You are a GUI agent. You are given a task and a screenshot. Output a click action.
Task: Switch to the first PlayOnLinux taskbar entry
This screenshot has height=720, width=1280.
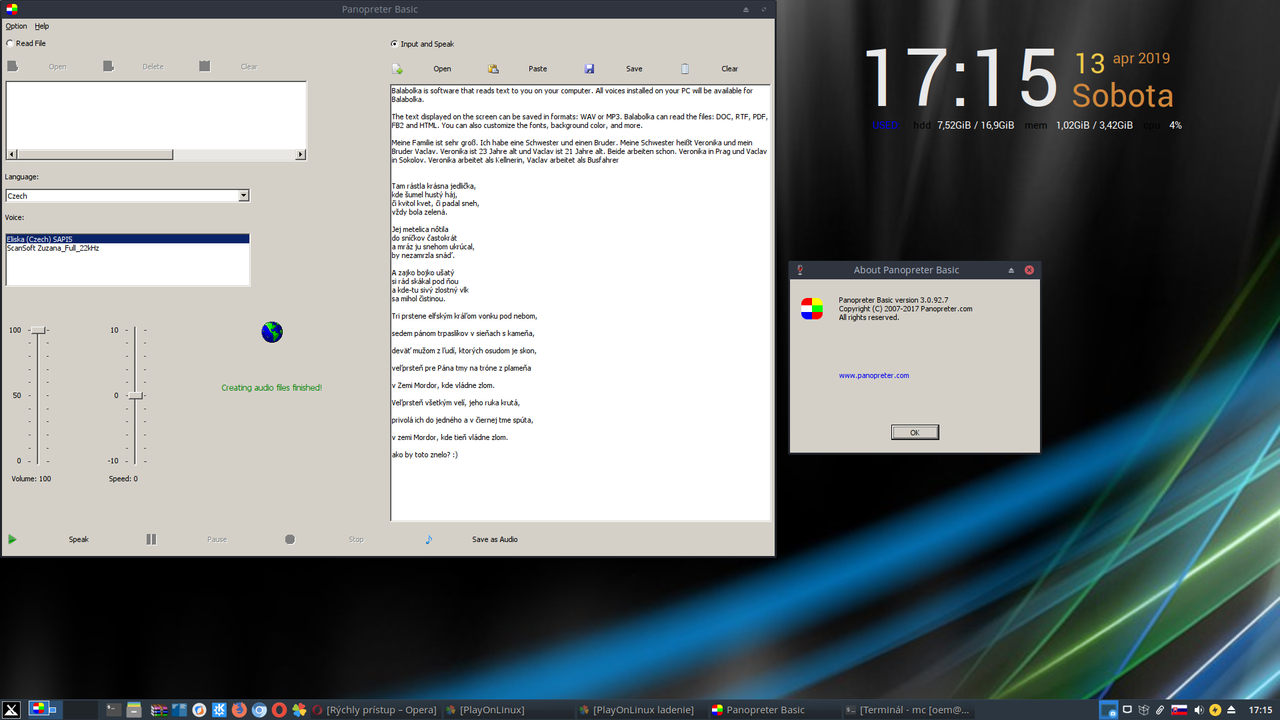[508, 710]
